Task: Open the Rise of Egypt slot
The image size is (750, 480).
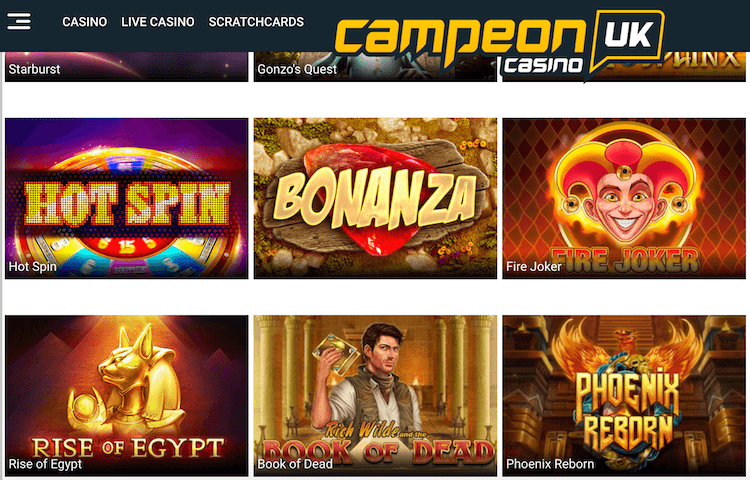Action: click(127, 395)
